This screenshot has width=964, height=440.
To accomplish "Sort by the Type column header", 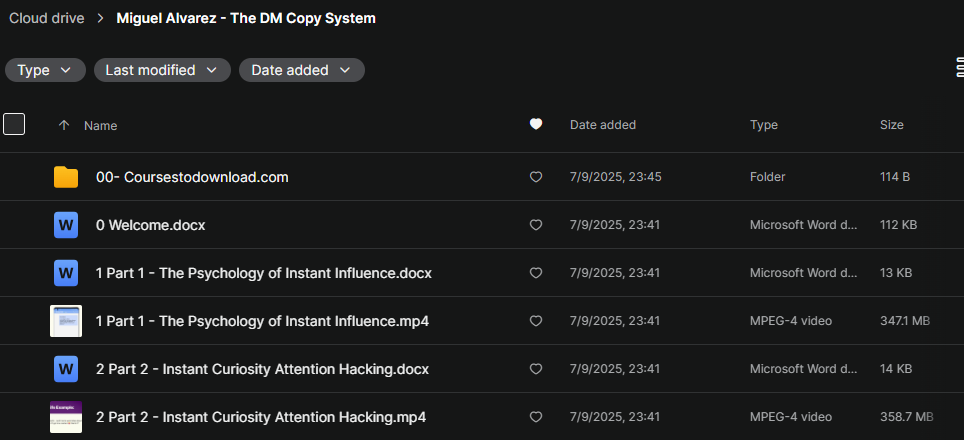I will 764,125.
